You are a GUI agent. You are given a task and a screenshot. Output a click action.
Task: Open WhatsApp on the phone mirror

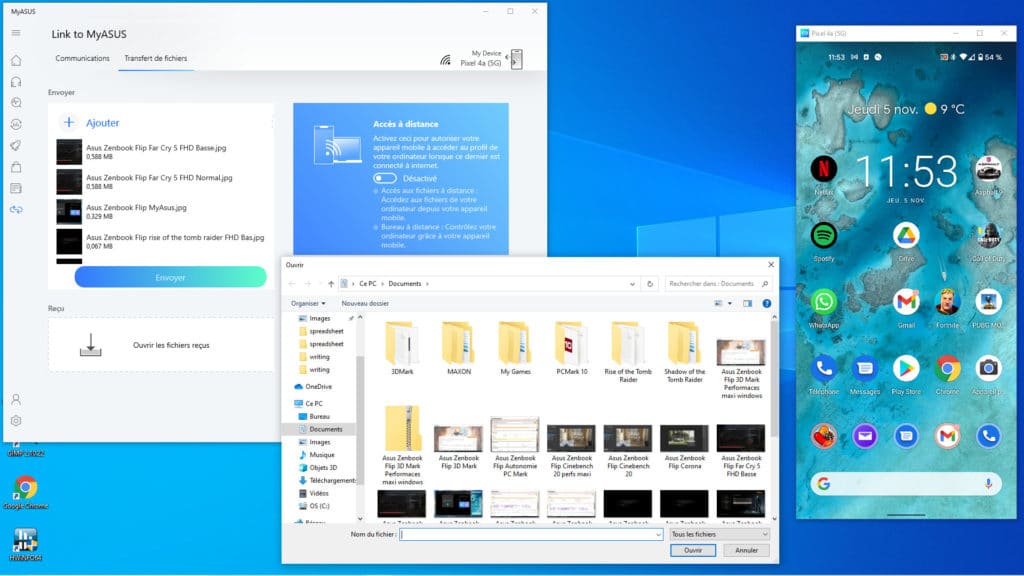click(x=824, y=302)
